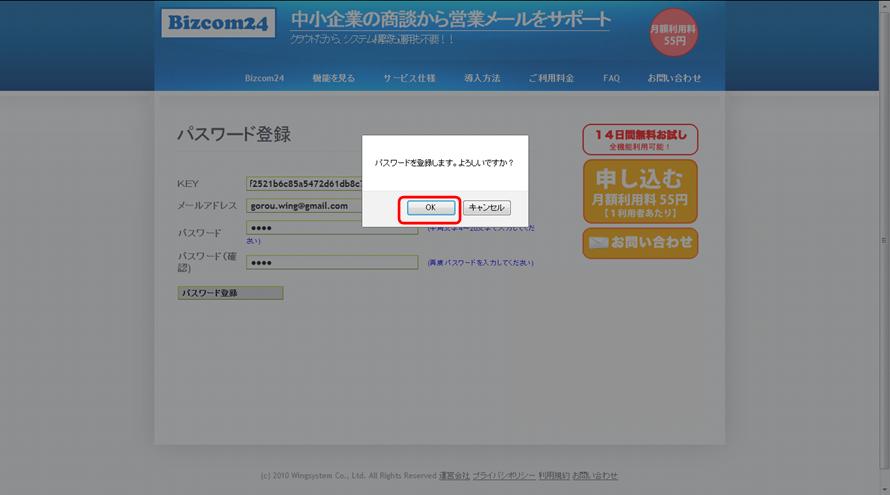This screenshot has width=890, height=495.
Task: Click the 14日間無料お試し banner
Action: coord(640,139)
